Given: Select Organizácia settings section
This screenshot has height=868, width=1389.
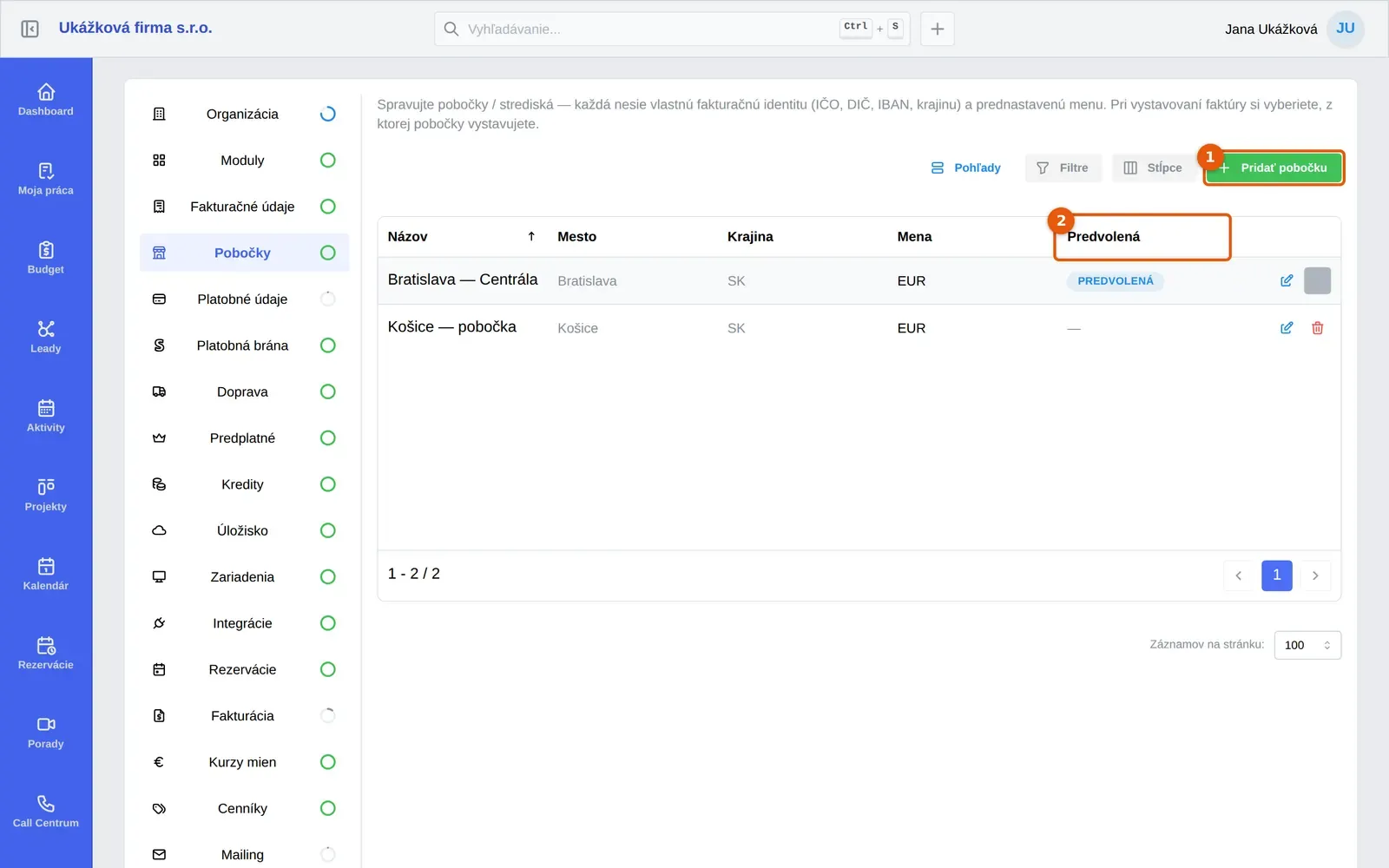Looking at the screenshot, I should (244, 114).
